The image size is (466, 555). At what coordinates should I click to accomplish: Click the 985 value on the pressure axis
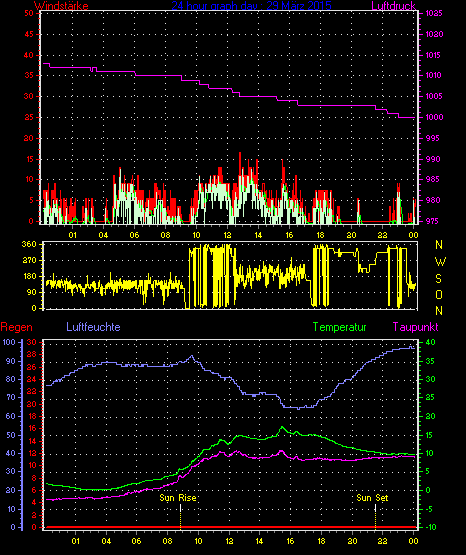coord(432,179)
